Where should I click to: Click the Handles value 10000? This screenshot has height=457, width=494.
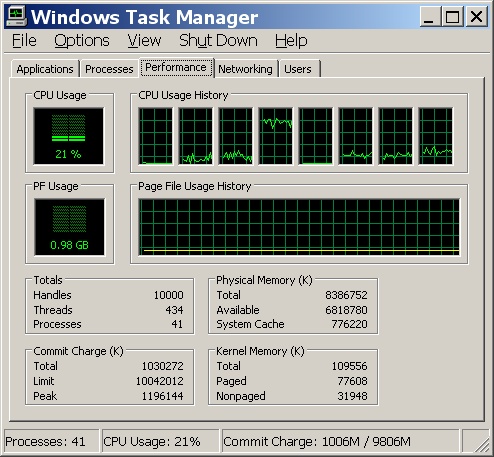pos(168,295)
